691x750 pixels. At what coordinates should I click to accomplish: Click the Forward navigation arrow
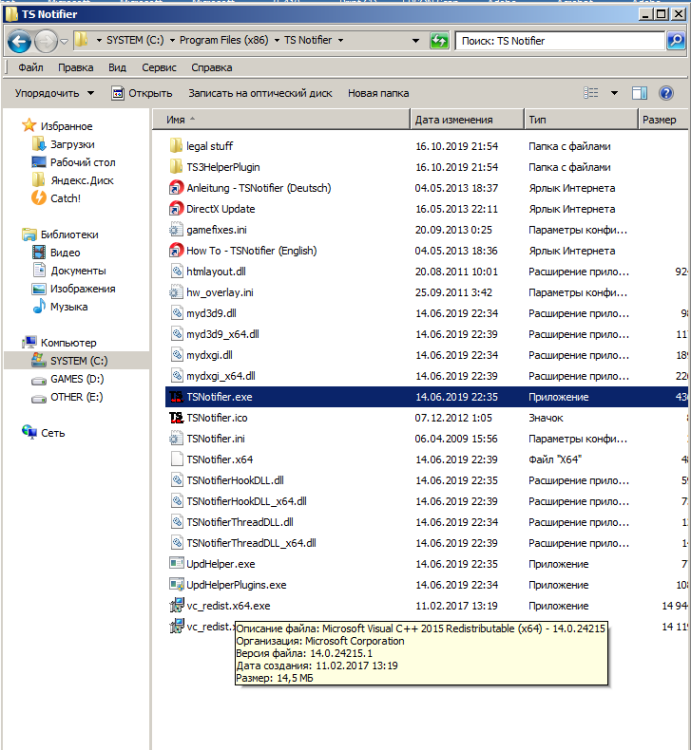click(x=46, y=42)
